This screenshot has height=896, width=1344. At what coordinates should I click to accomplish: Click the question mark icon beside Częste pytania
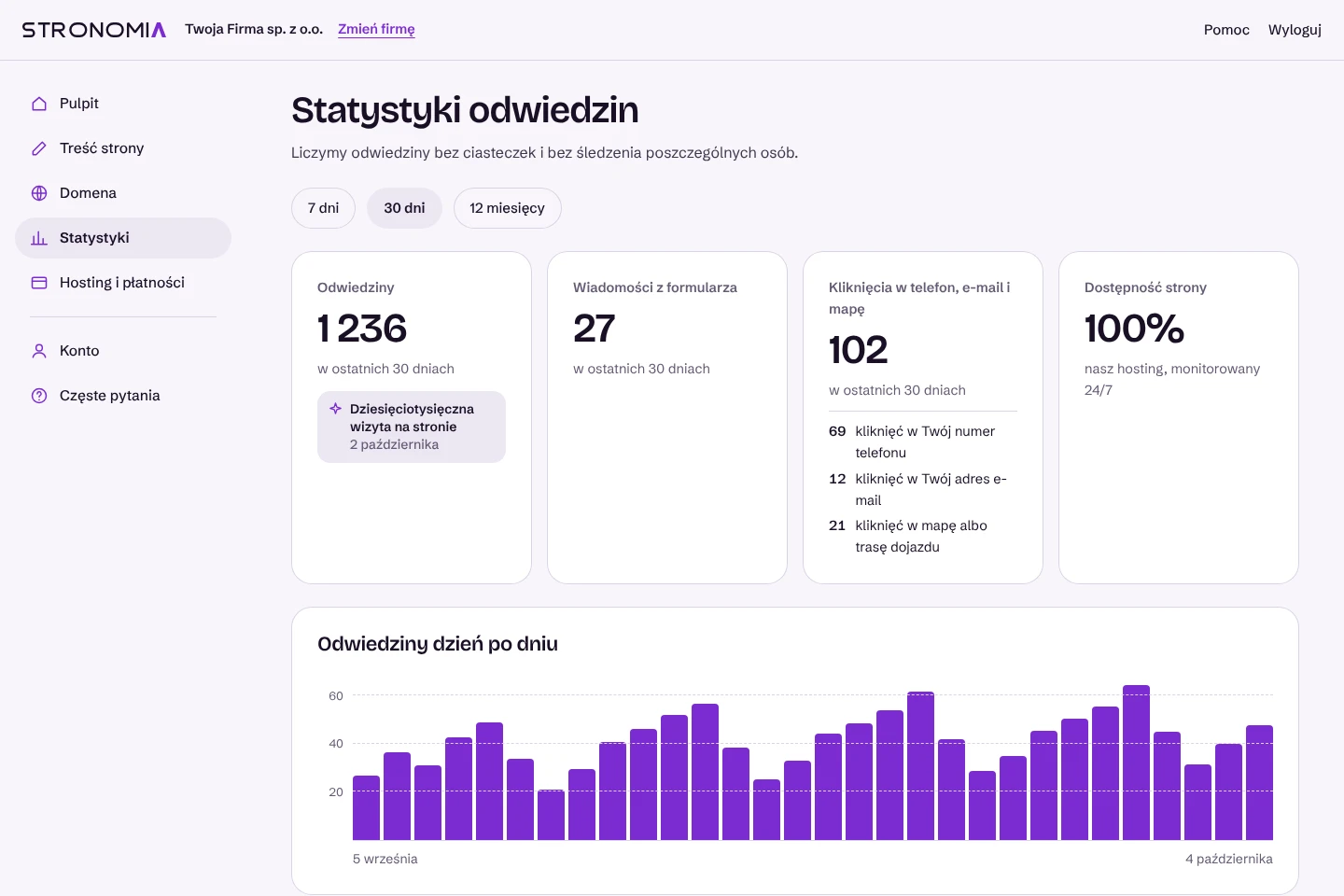(x=39, y=396)
